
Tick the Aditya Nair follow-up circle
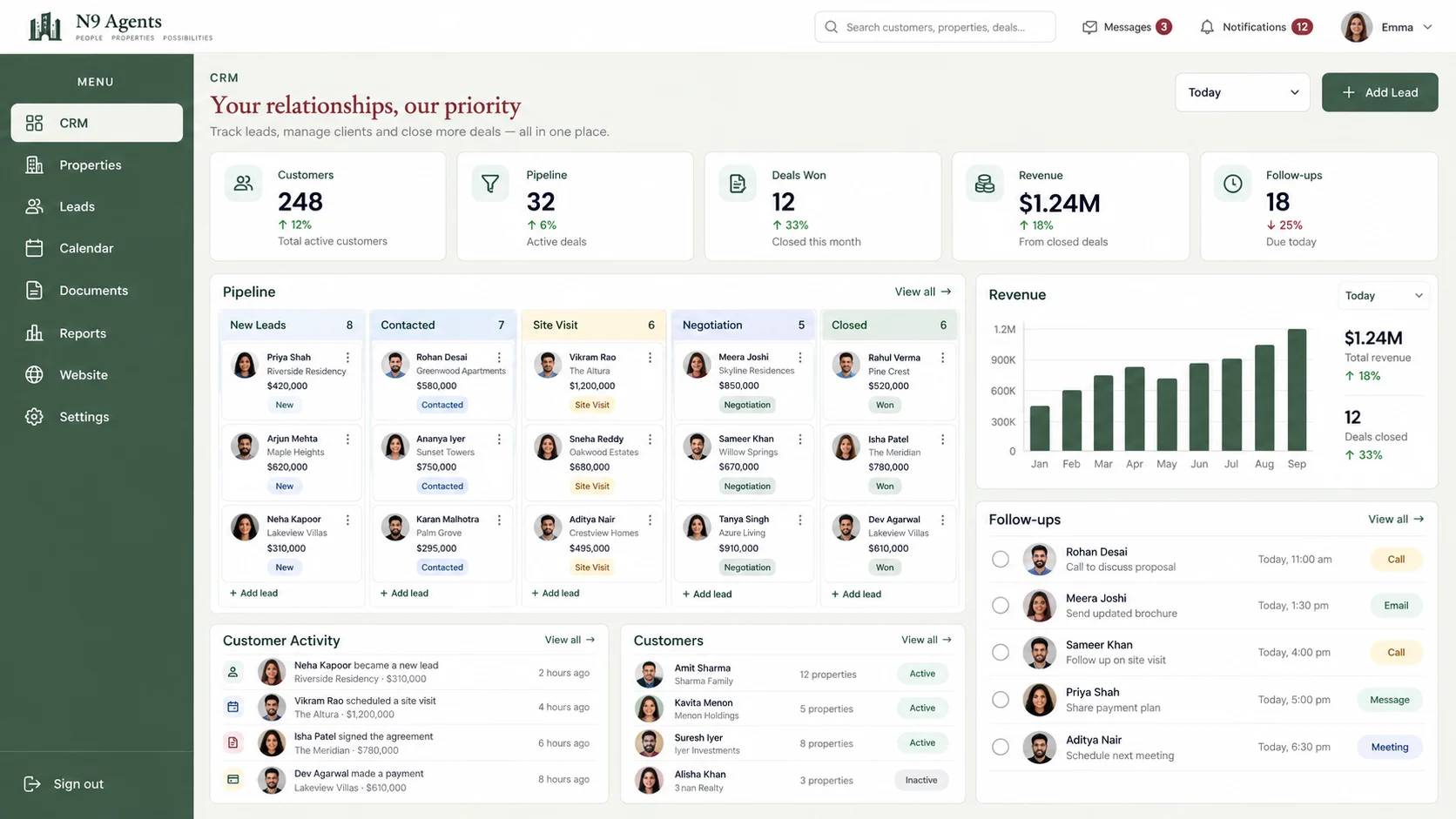(x=1001, y=747)
